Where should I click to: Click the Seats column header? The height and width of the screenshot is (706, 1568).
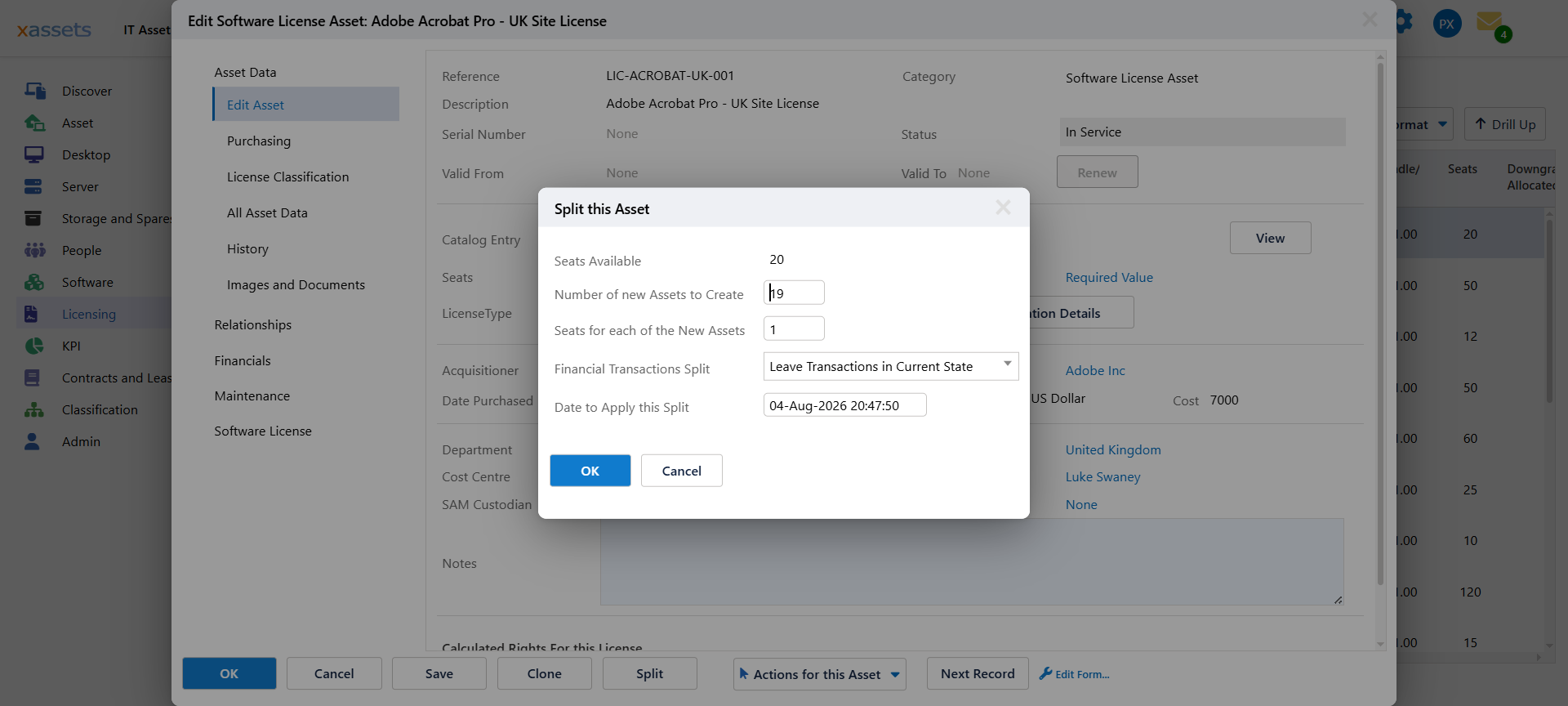coord(1462,169)
